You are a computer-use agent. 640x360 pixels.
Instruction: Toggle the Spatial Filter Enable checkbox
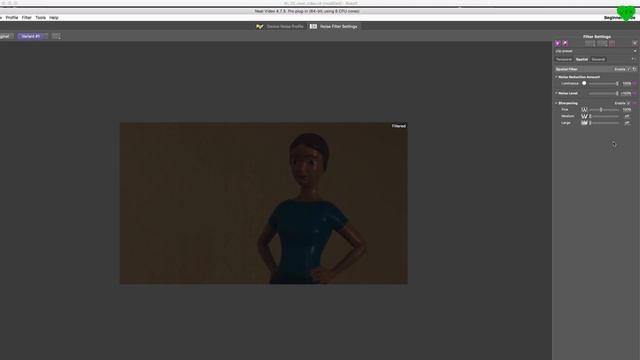click(629, 69)
